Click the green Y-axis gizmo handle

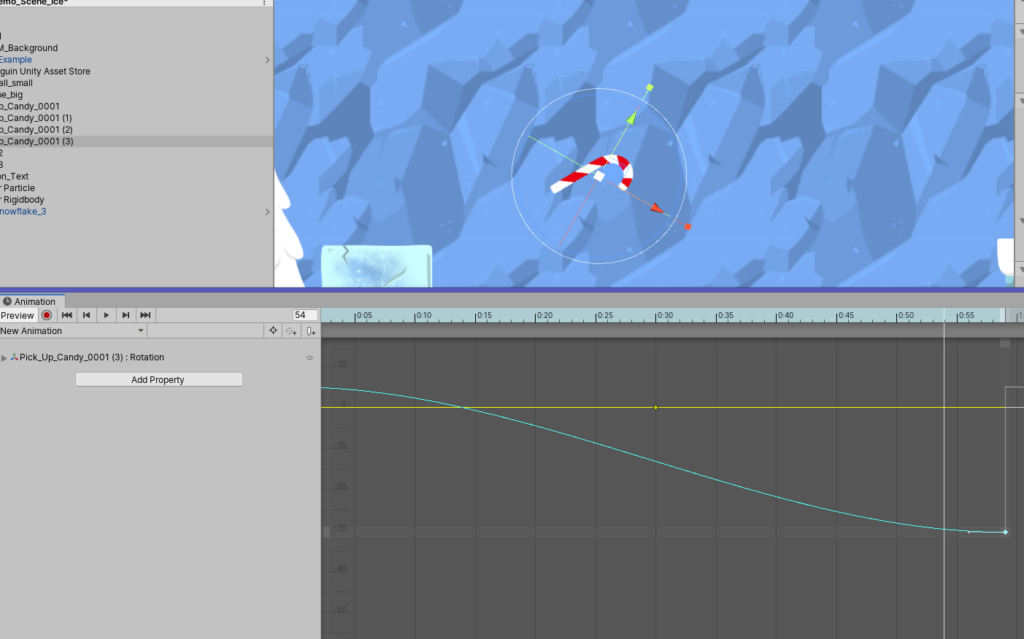(x=649, y=88)
